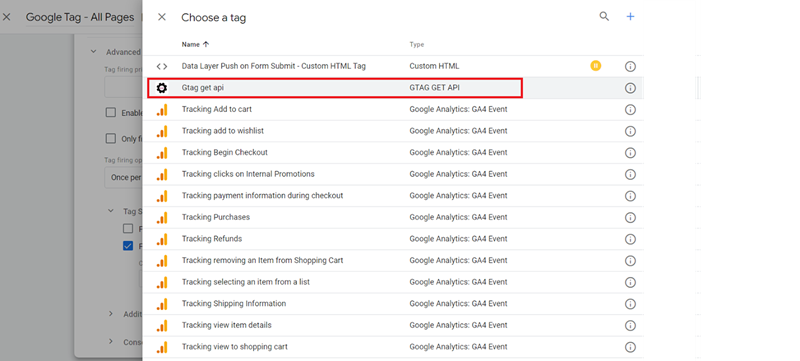Pick Tracking clicks on Internal Promotions tag
Viewport: 800px width, 361px height.
[248, 174]
